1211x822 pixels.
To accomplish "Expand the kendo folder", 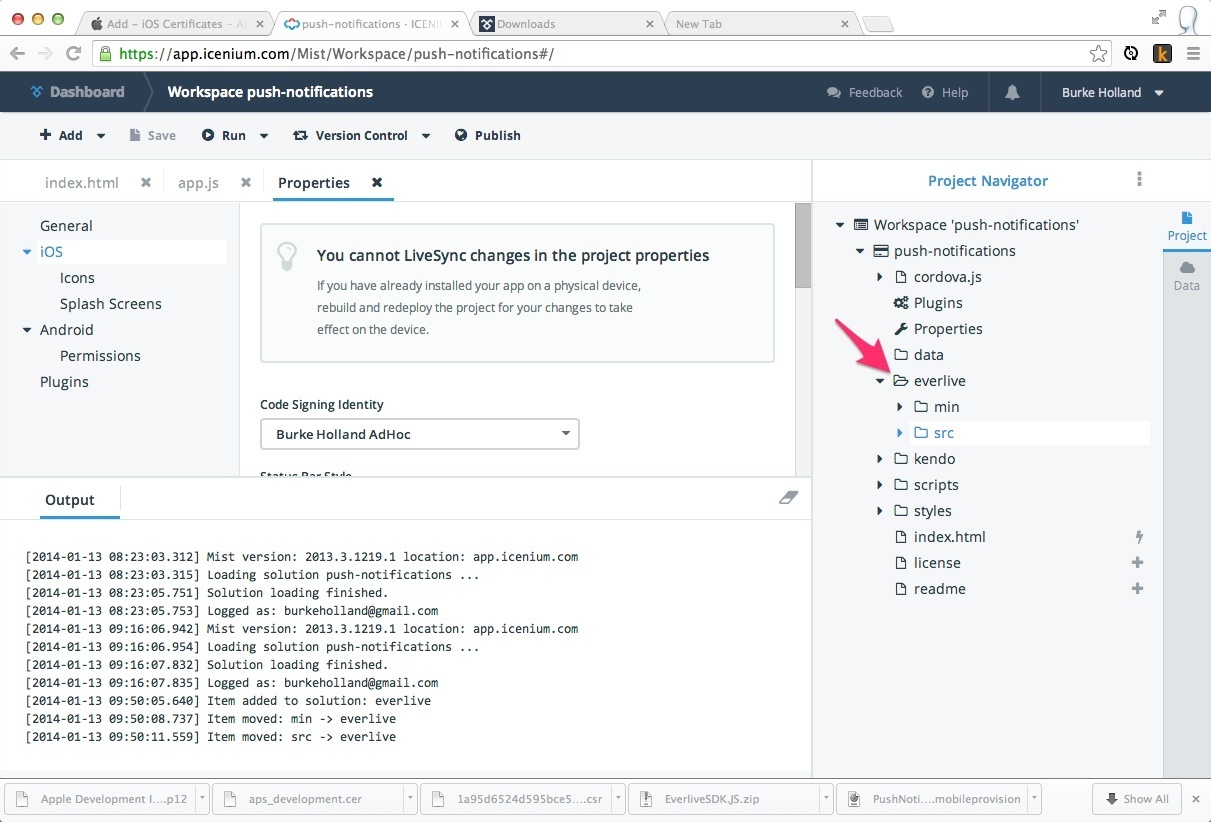I will point(880,459).
